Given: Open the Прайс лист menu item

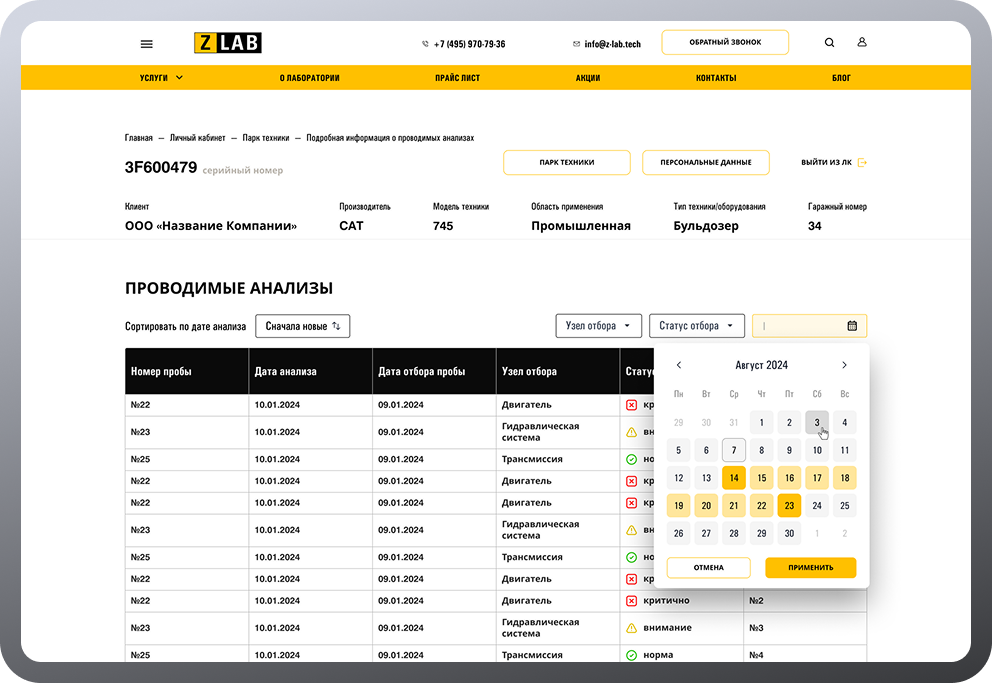Looking at the screenshot, I should 457,78.
